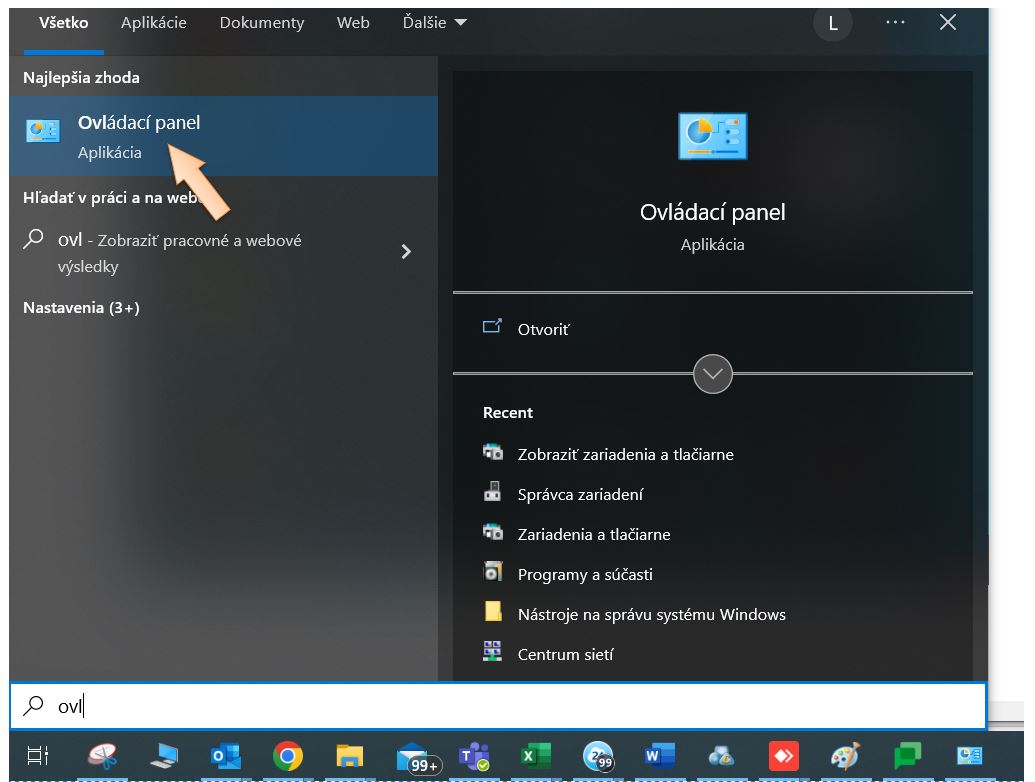The image size is (1035, 782).
Task: Open Microsoft Teams taskbar icon
Action: pos(471,757)
